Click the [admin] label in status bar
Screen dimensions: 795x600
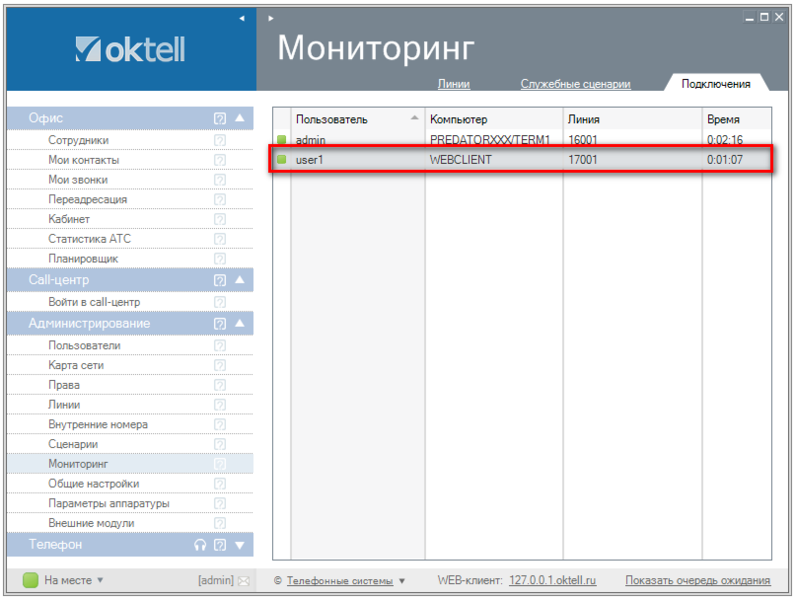click(x=216, y=580)
